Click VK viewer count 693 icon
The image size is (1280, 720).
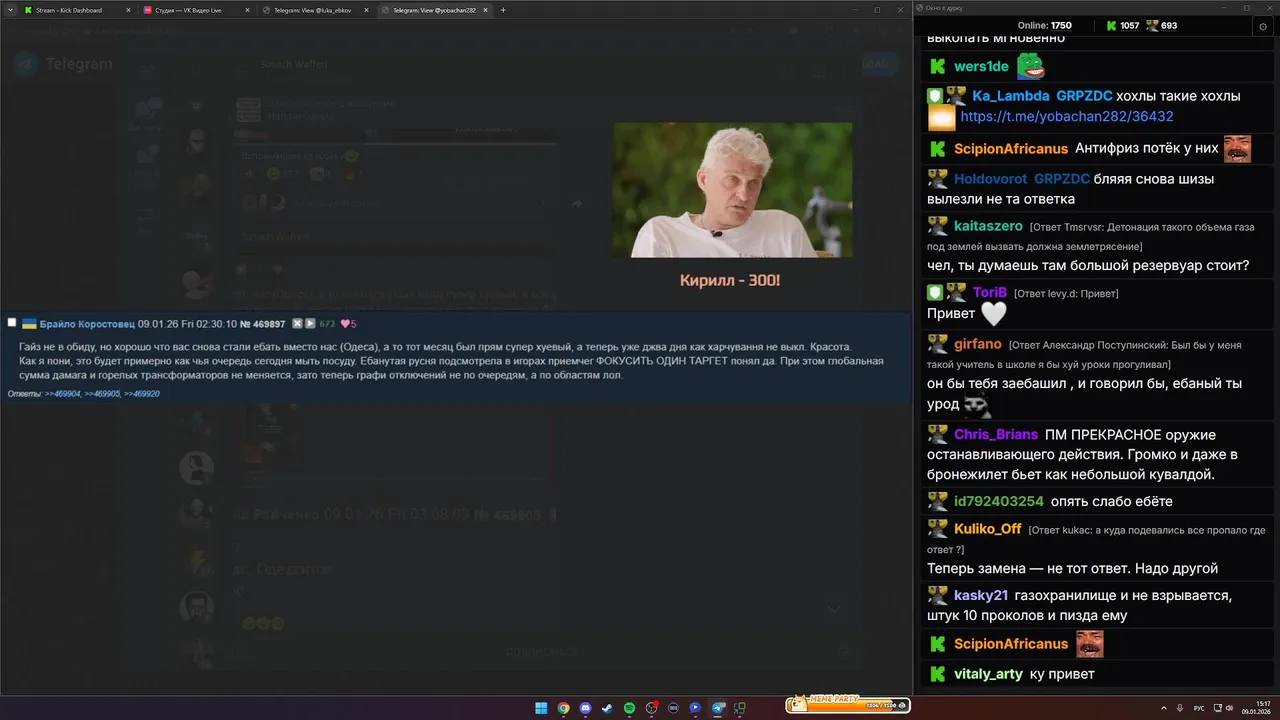coord(1152,25)
